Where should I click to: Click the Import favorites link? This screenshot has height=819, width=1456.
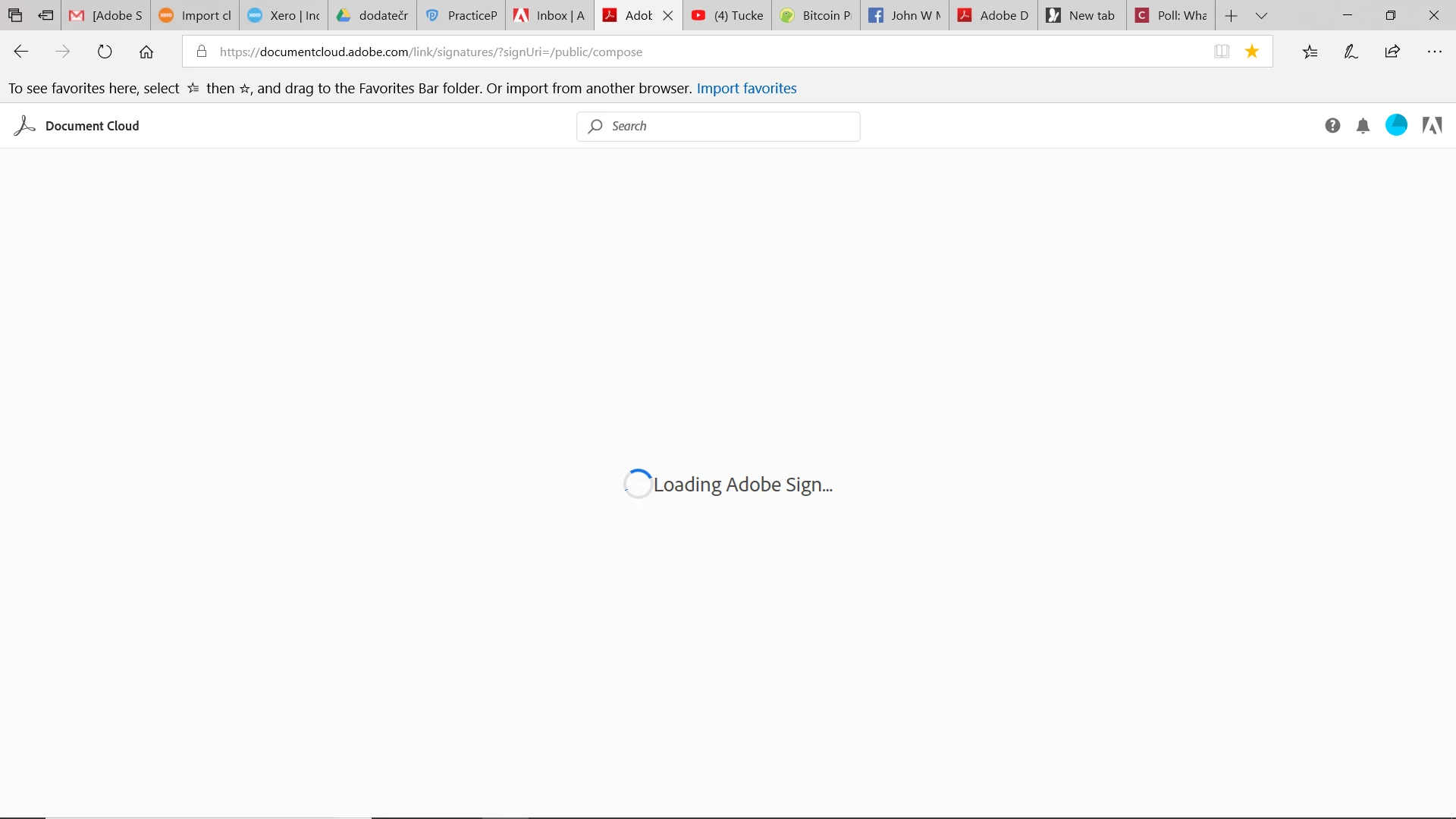pos(746,88)
